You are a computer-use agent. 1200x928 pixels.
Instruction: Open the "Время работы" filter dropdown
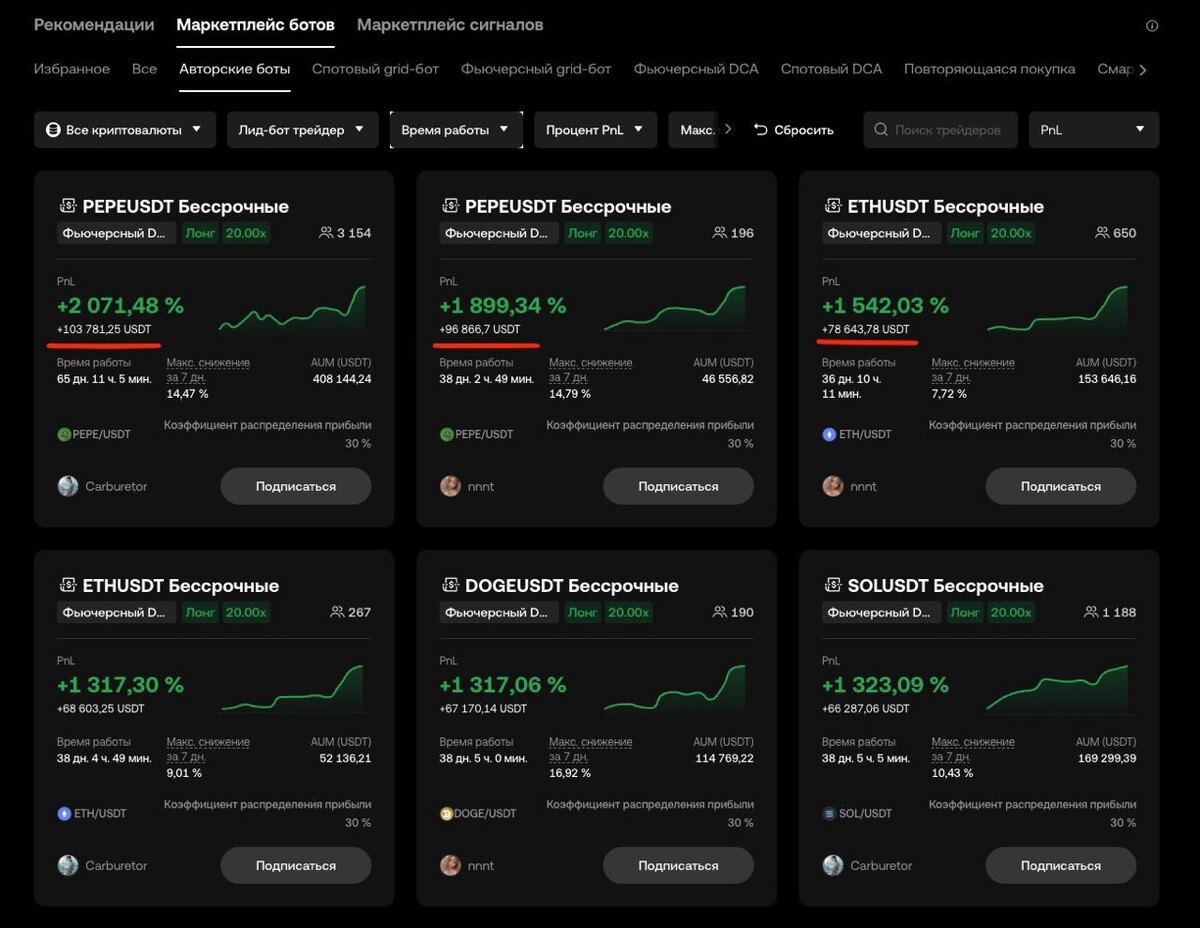click(456, 130)
